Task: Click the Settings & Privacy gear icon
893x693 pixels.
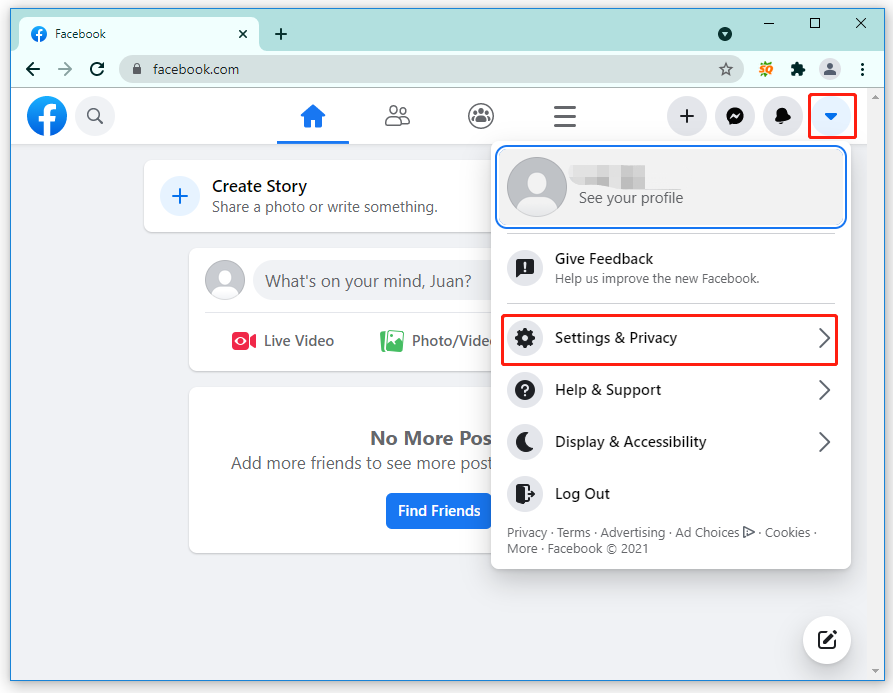Action: 525,338
